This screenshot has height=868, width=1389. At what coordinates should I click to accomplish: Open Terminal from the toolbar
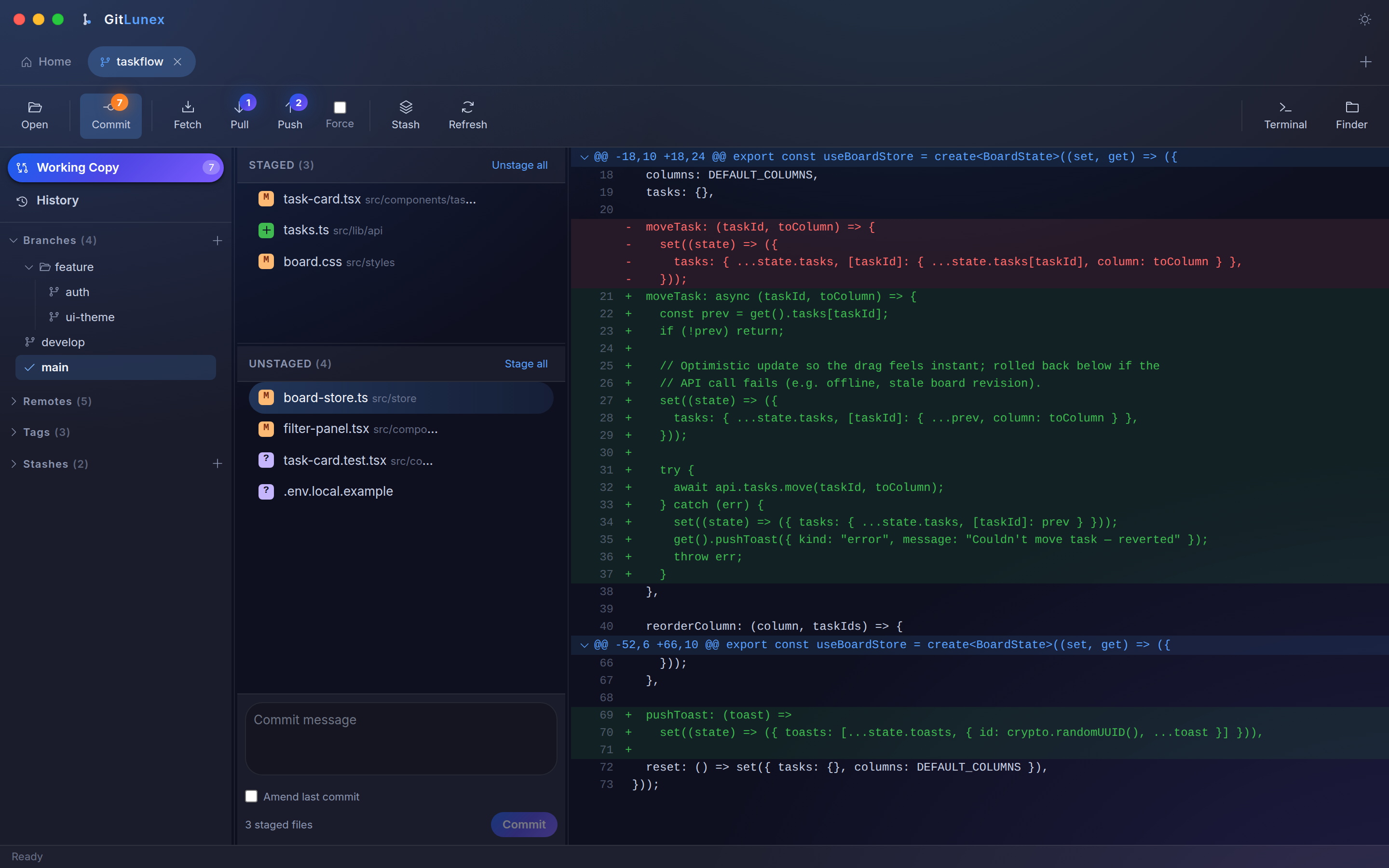[x=1285, y=115]
